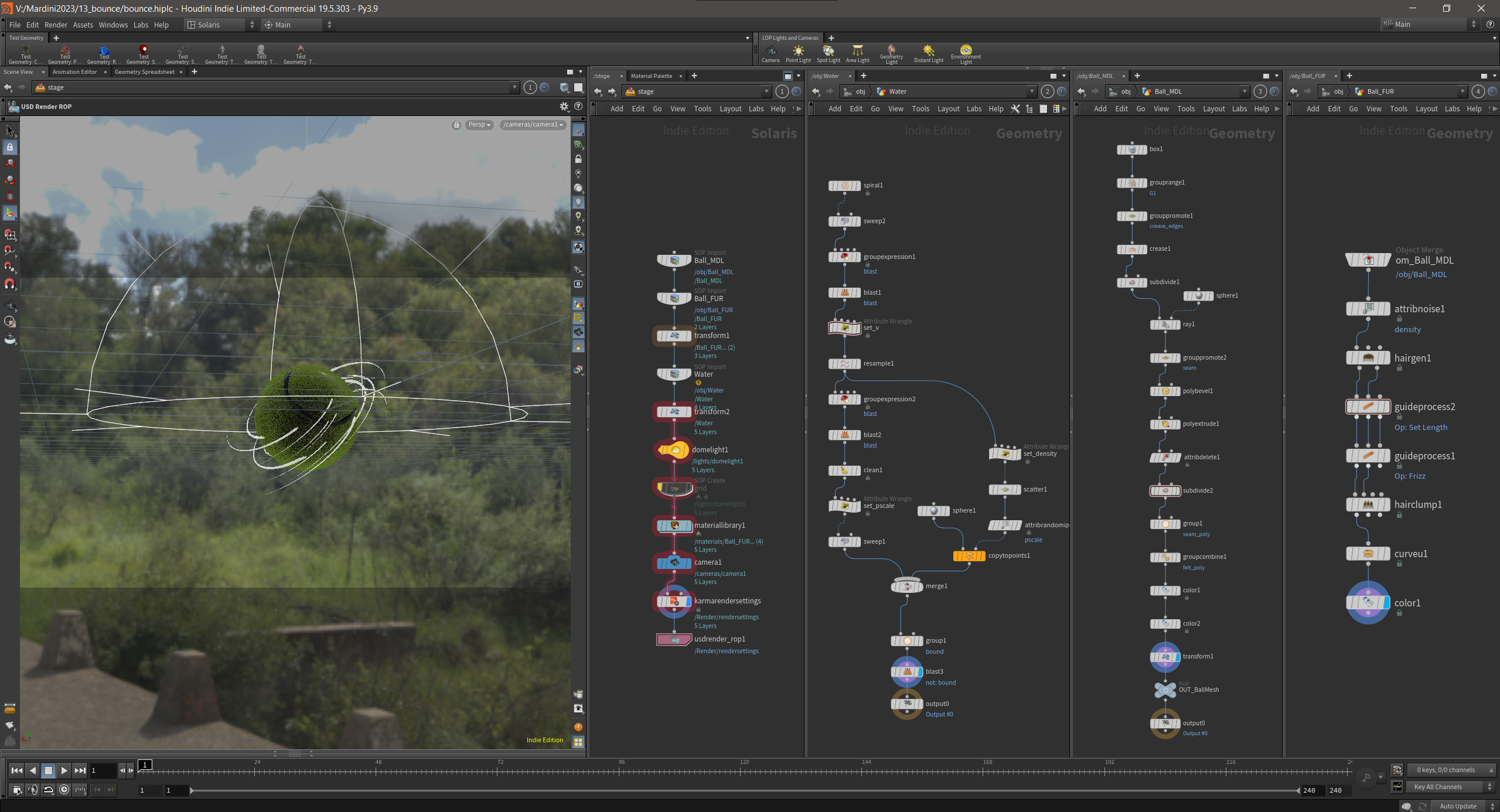
Task: Open the Persp view dropdown
Action: click(479, 125)
